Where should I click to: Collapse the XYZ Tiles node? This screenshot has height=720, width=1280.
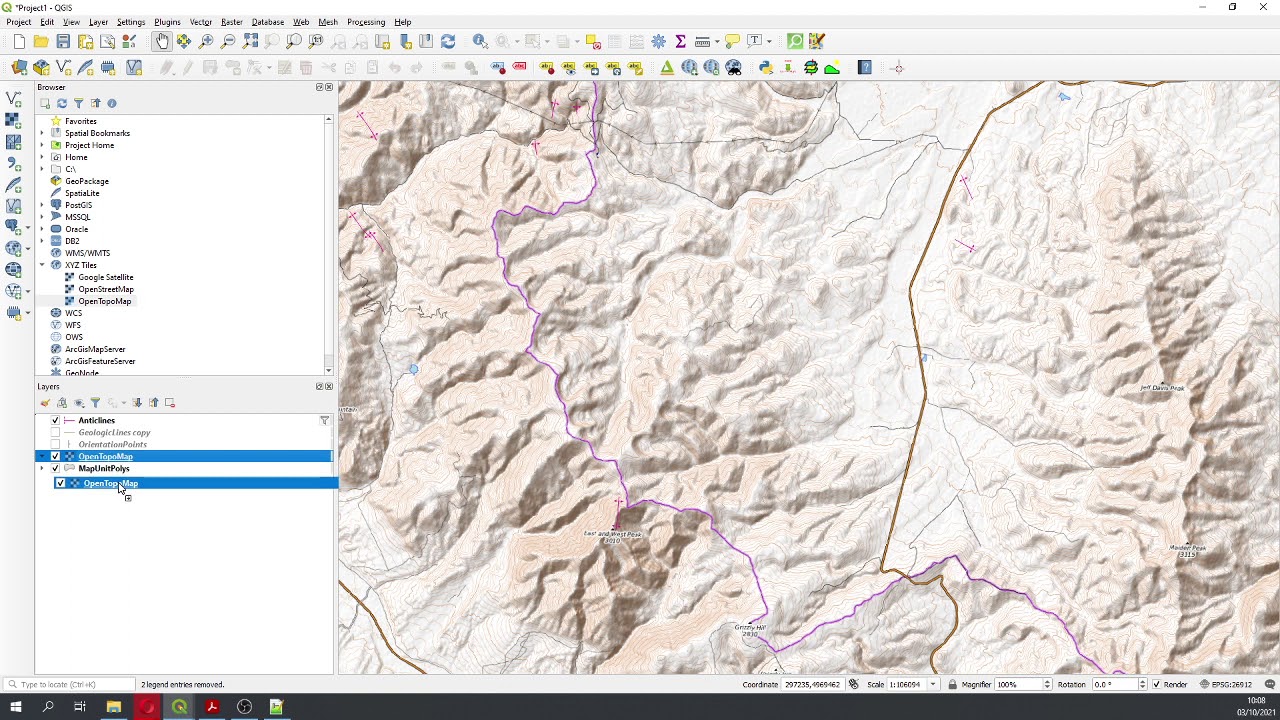pyautogui.click(x=42, y=265)
